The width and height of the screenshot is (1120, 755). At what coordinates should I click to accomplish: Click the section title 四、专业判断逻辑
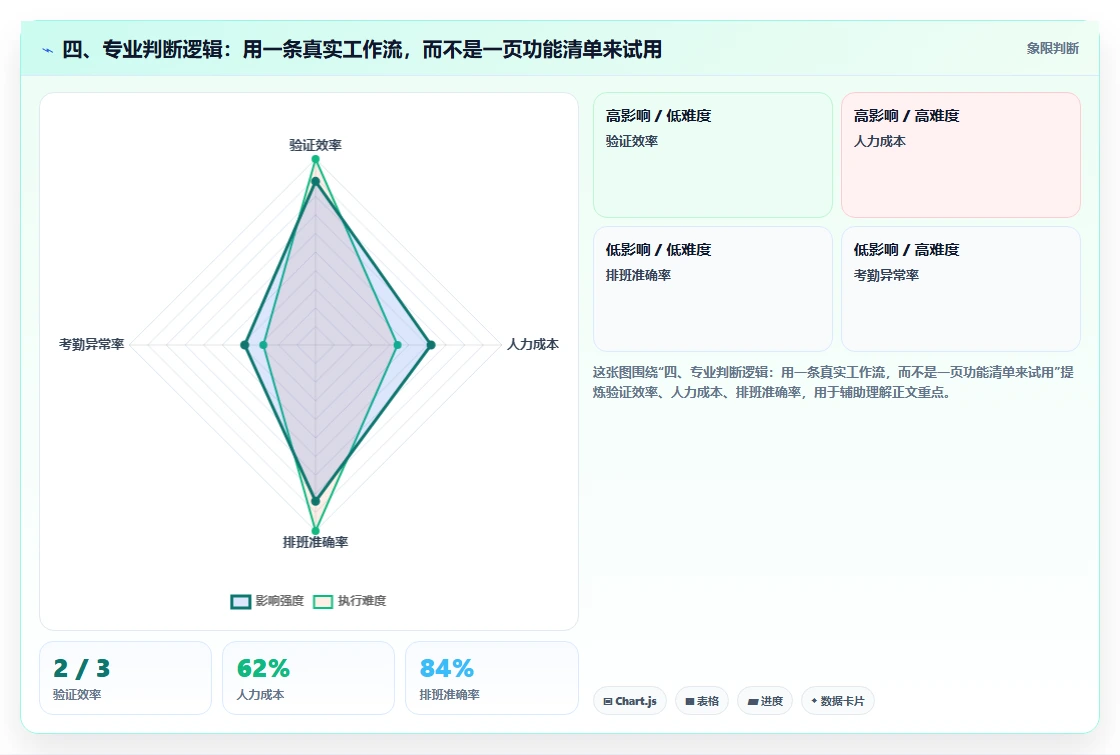[x=362, y=49]
